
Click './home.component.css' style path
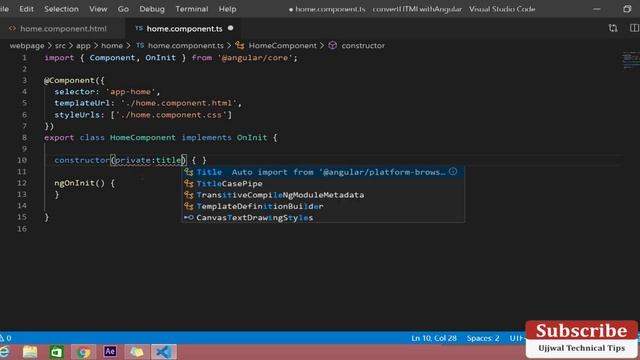coord(171,115)
